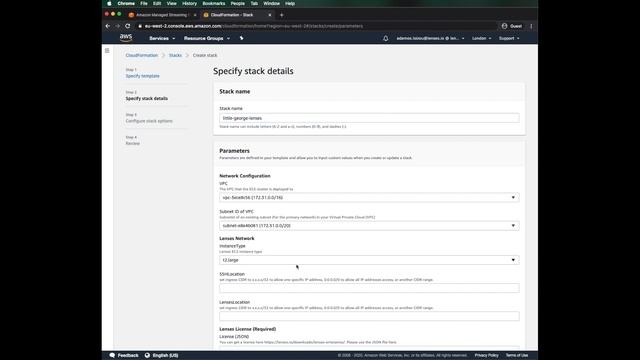Go forward in the browser
The height and width of the screenshot is (360, 640).
pos(118,26)
